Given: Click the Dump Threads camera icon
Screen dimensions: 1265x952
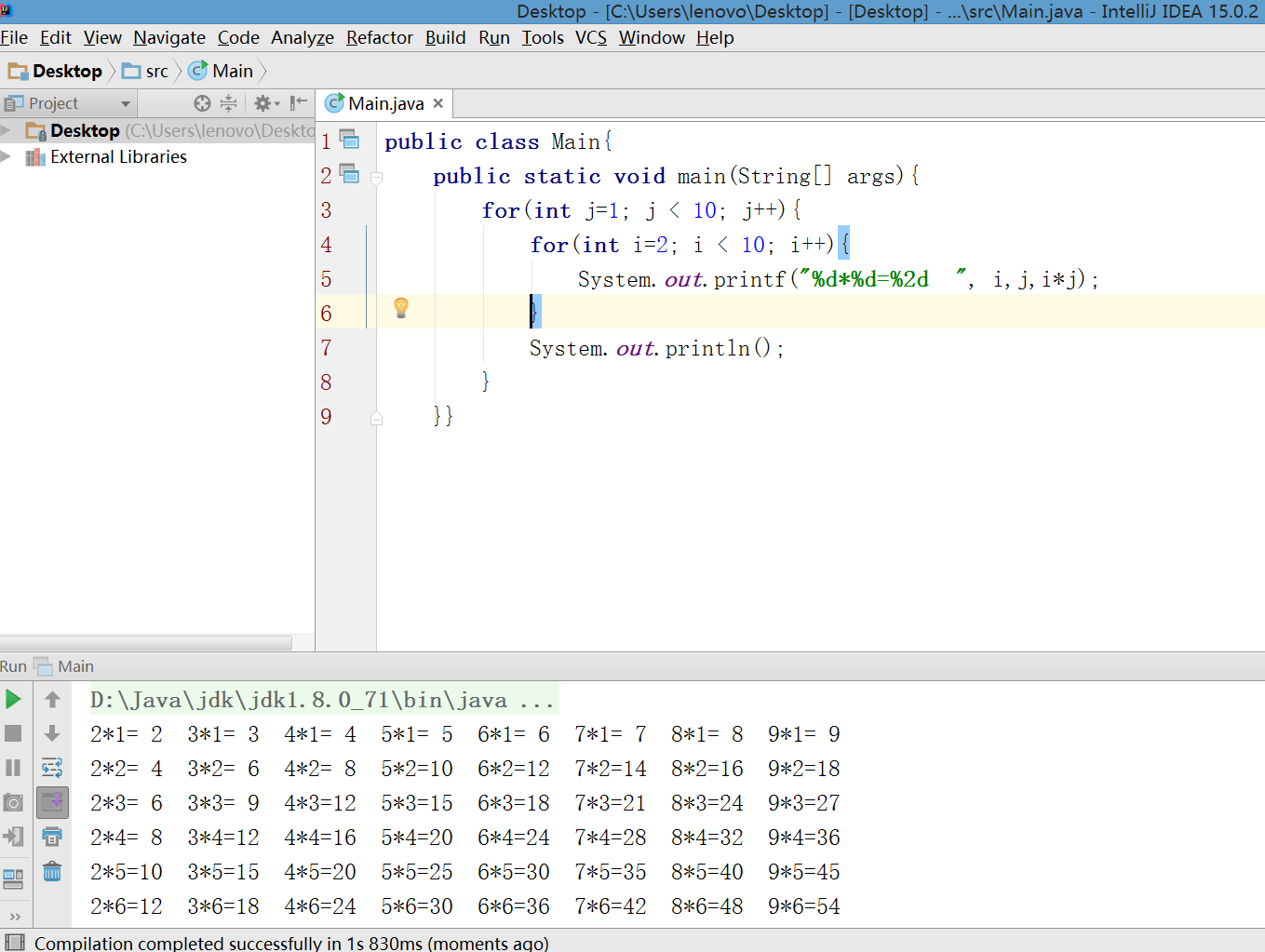Looking at the screenshot, I should point(13,802).
